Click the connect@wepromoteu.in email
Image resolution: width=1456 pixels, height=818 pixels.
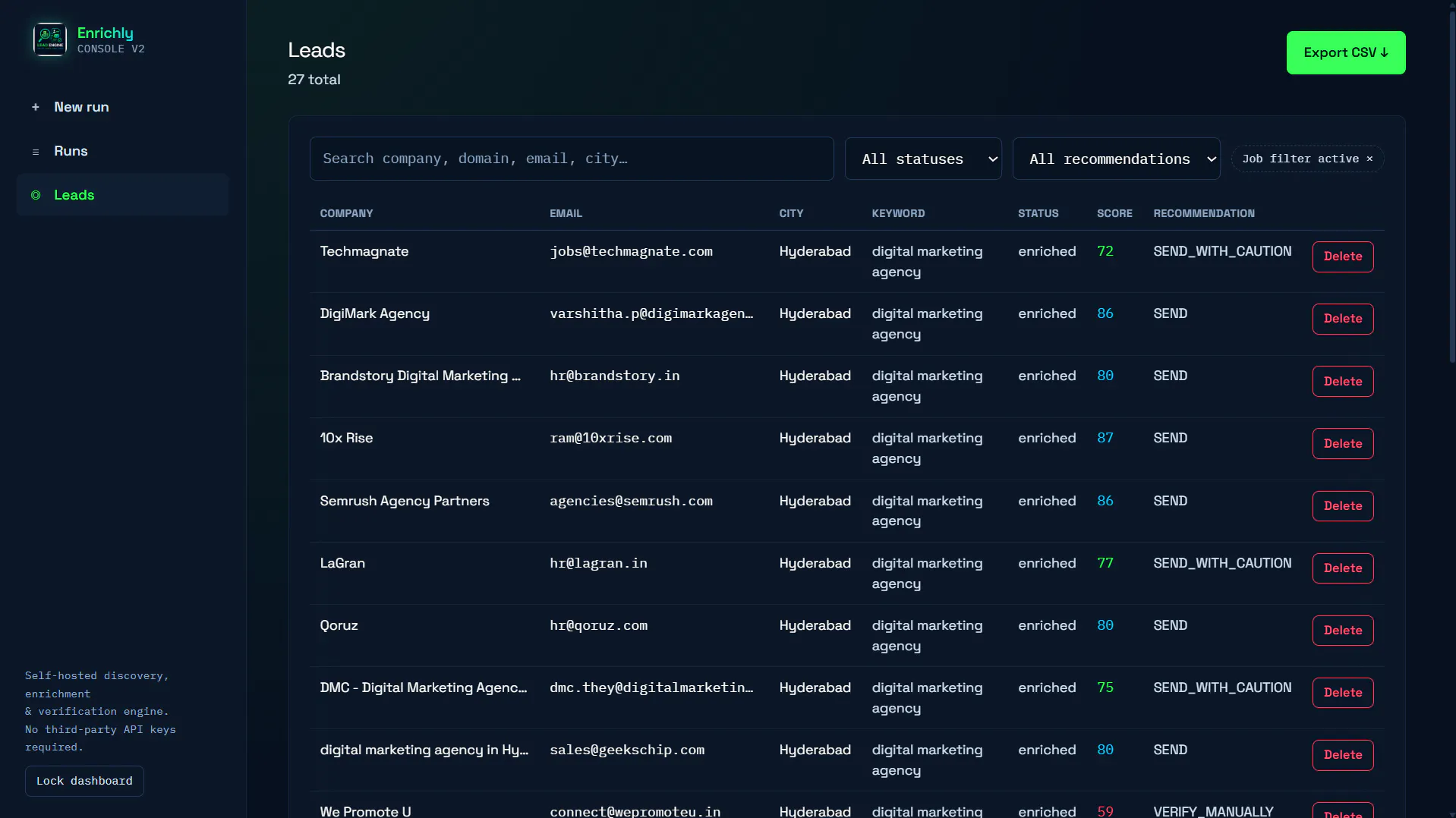point(635,811)
